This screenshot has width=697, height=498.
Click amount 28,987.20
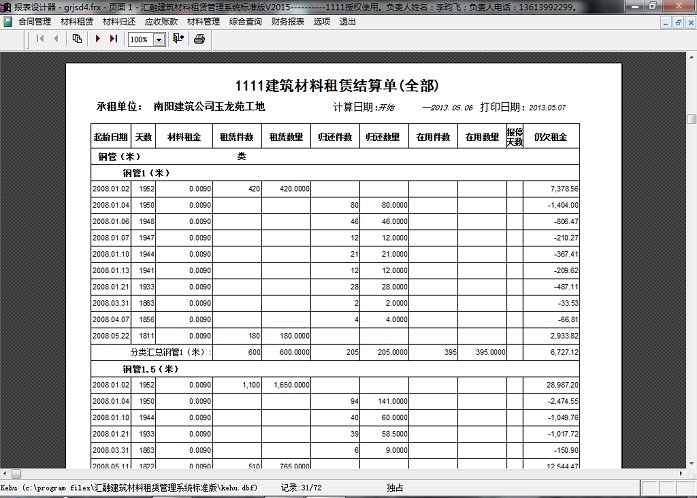[x=562, y=385]
